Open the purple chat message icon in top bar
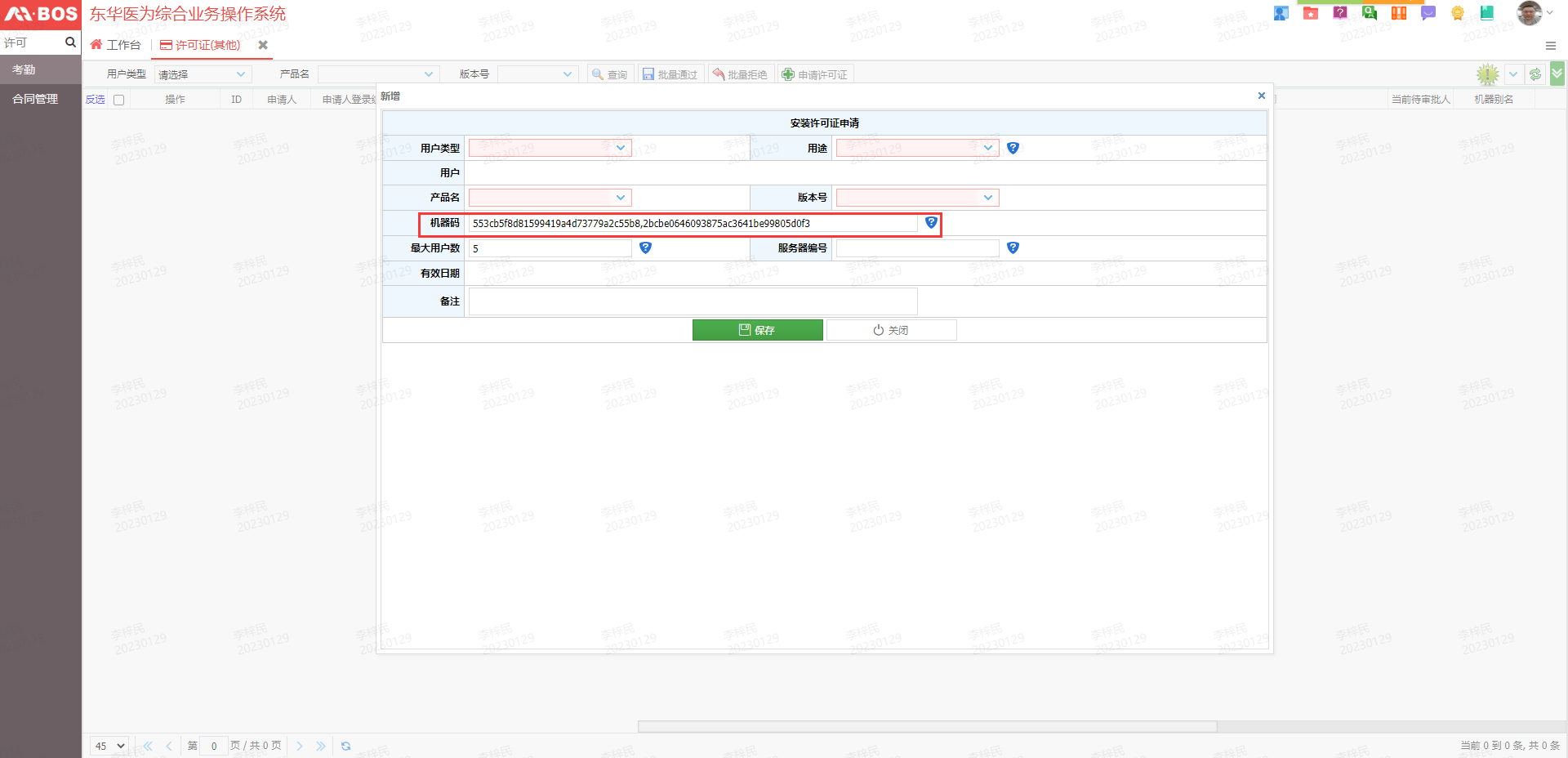The image size is (1568, 758). coord(1428,13)
